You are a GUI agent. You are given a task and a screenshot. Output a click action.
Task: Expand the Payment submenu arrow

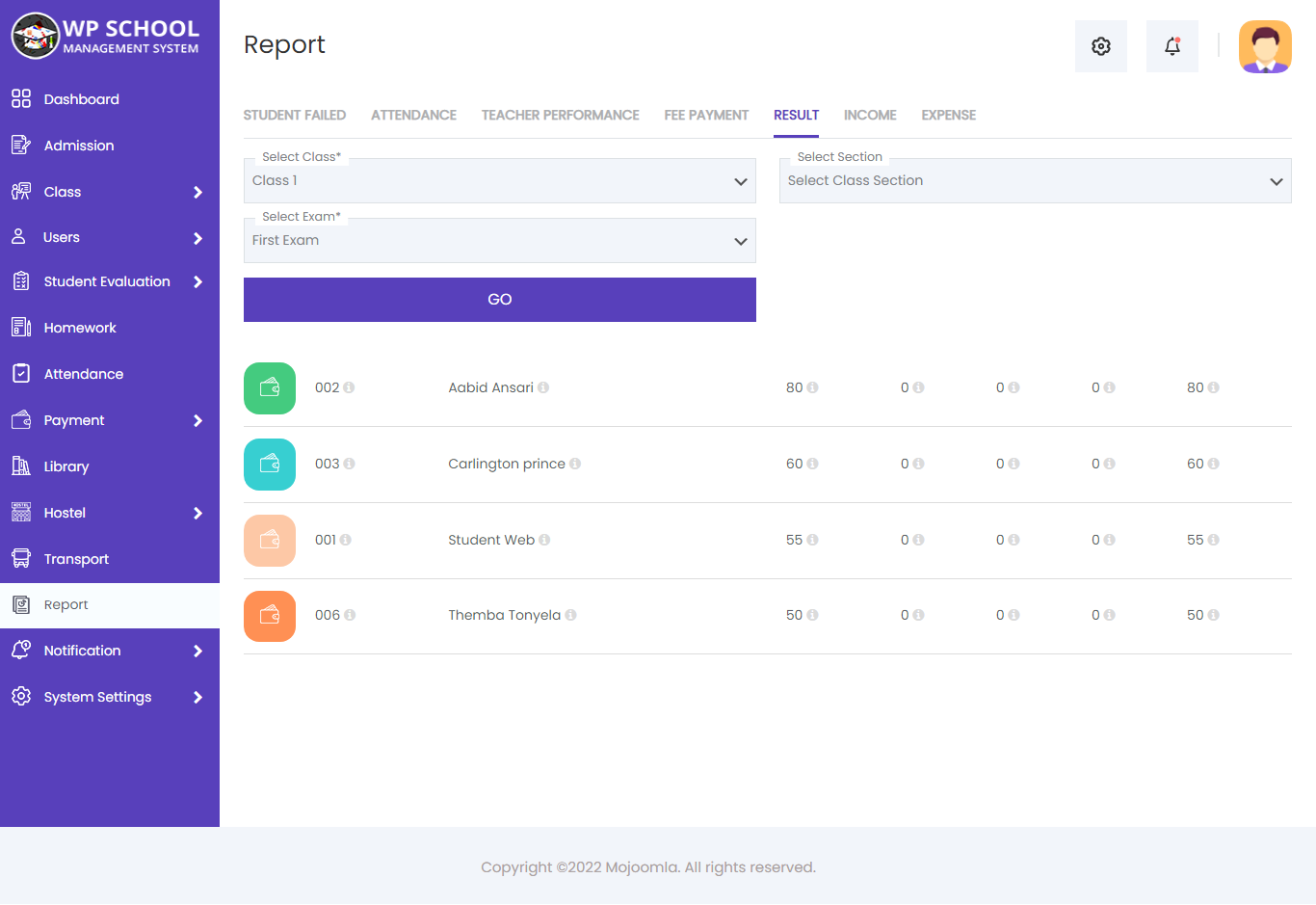(x=197, y=420)
